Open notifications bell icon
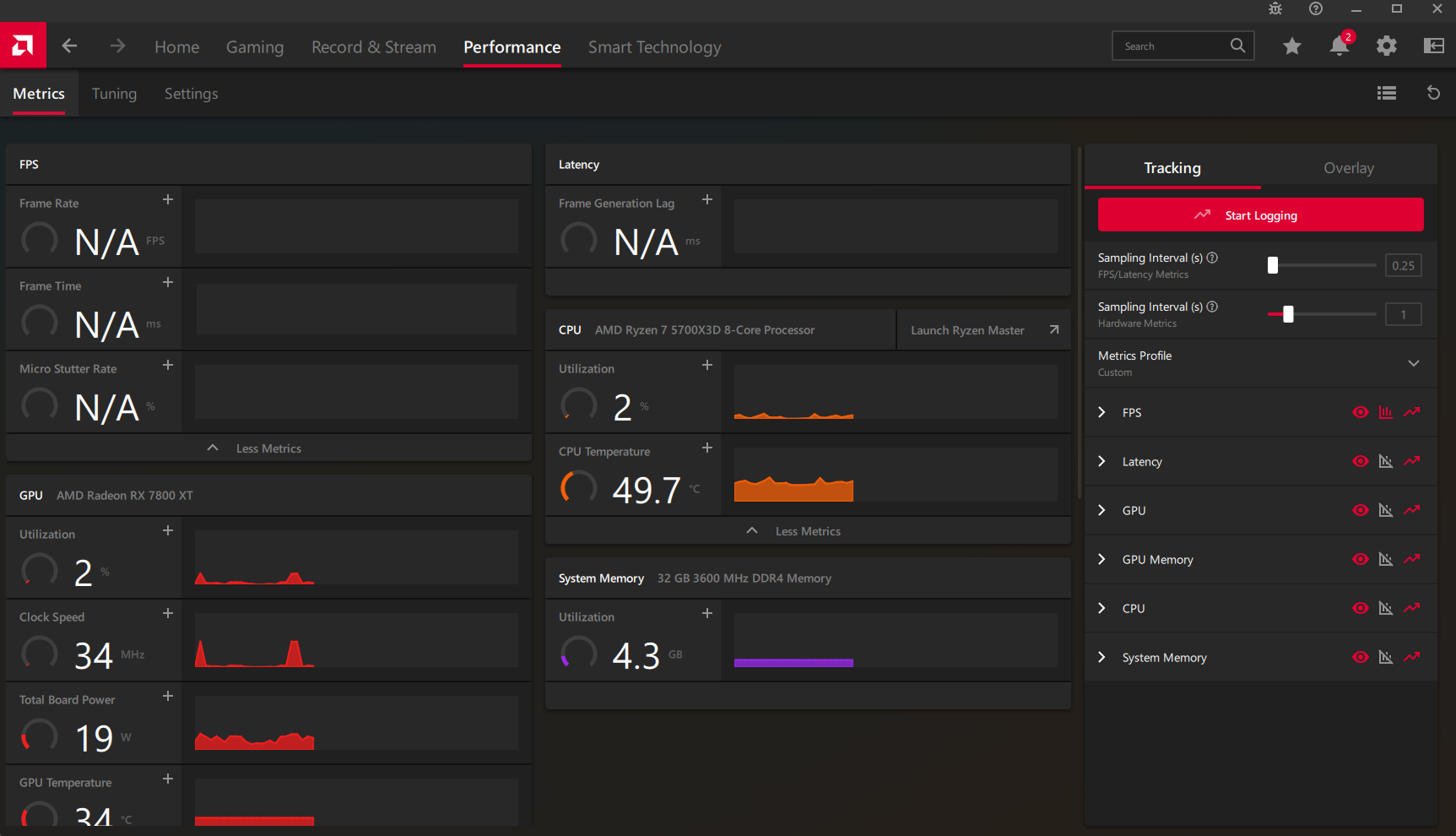 coord(1340,46)
